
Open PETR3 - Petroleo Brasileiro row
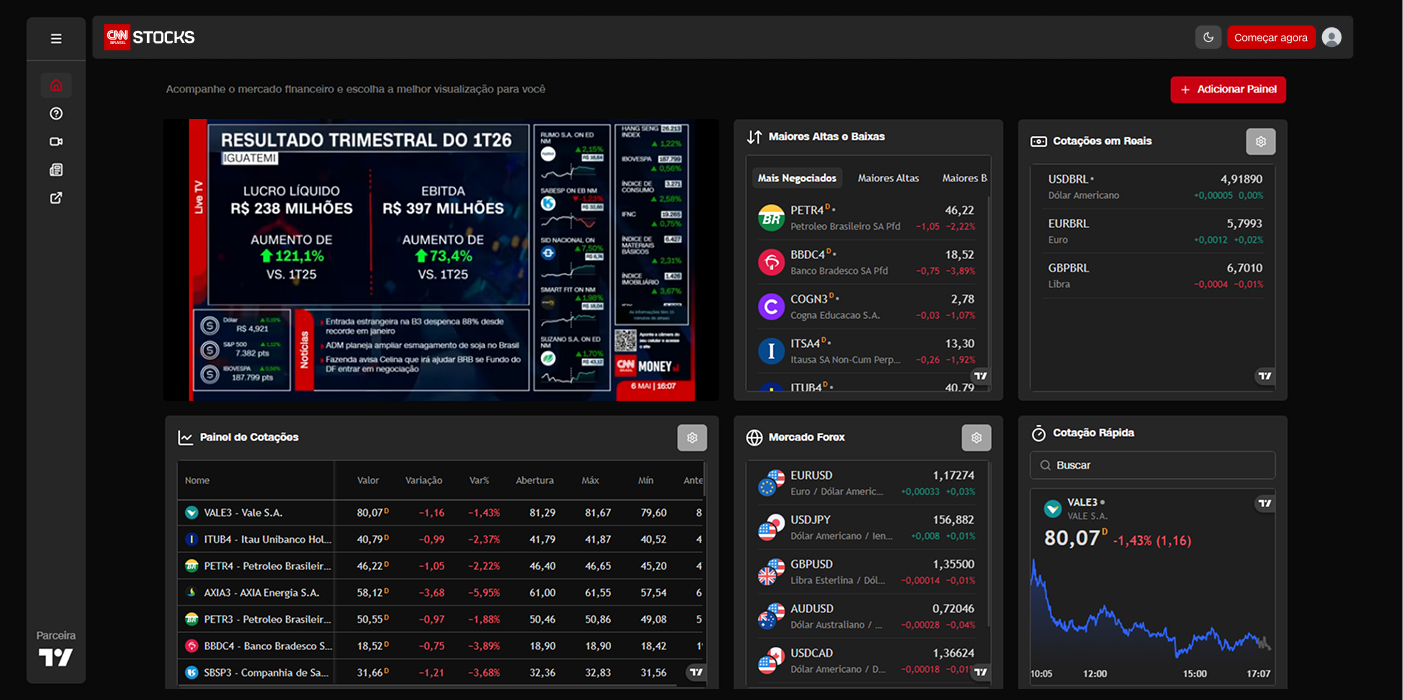[441, 619]
